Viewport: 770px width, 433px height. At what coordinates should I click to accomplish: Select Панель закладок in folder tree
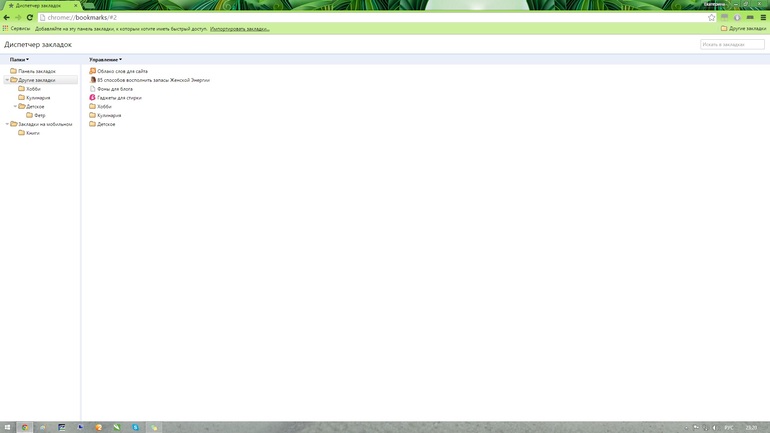point(37,71)
